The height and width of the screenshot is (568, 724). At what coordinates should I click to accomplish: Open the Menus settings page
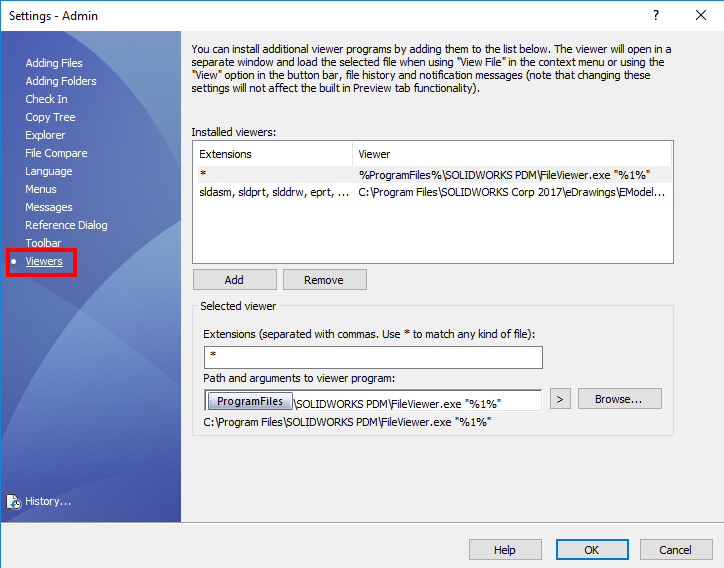[x=41, y=189]
